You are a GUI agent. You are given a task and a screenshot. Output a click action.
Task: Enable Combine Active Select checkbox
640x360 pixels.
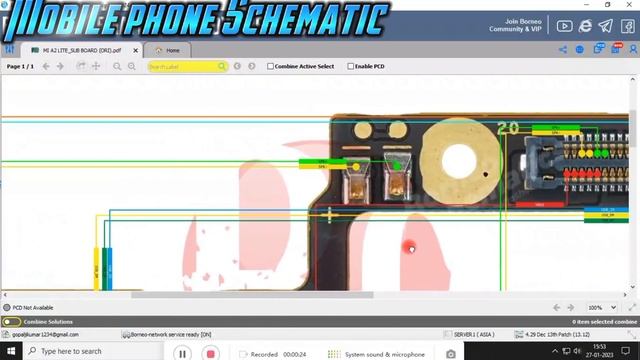click(270, 66)
